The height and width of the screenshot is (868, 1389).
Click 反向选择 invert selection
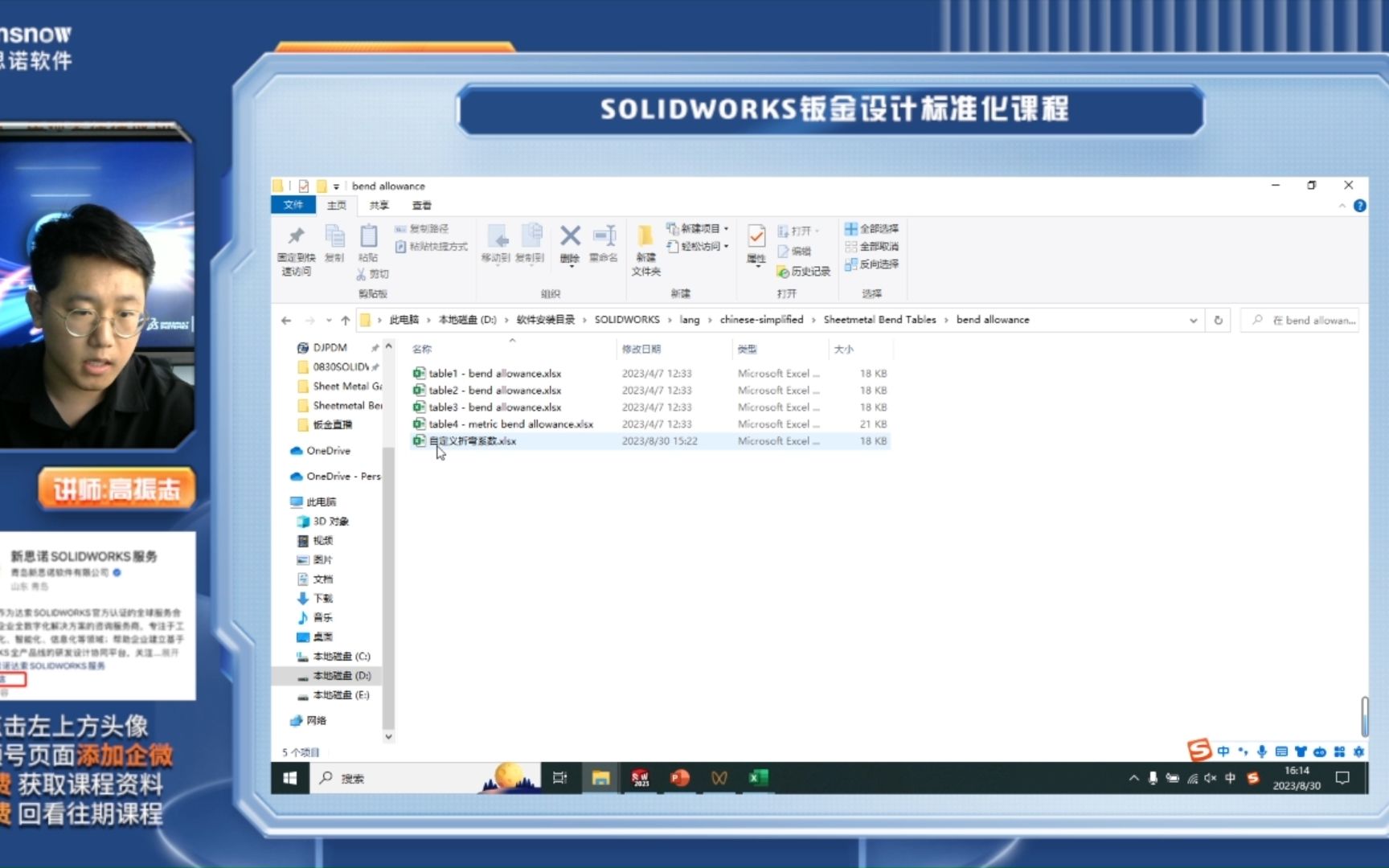[x=872, y=264]
